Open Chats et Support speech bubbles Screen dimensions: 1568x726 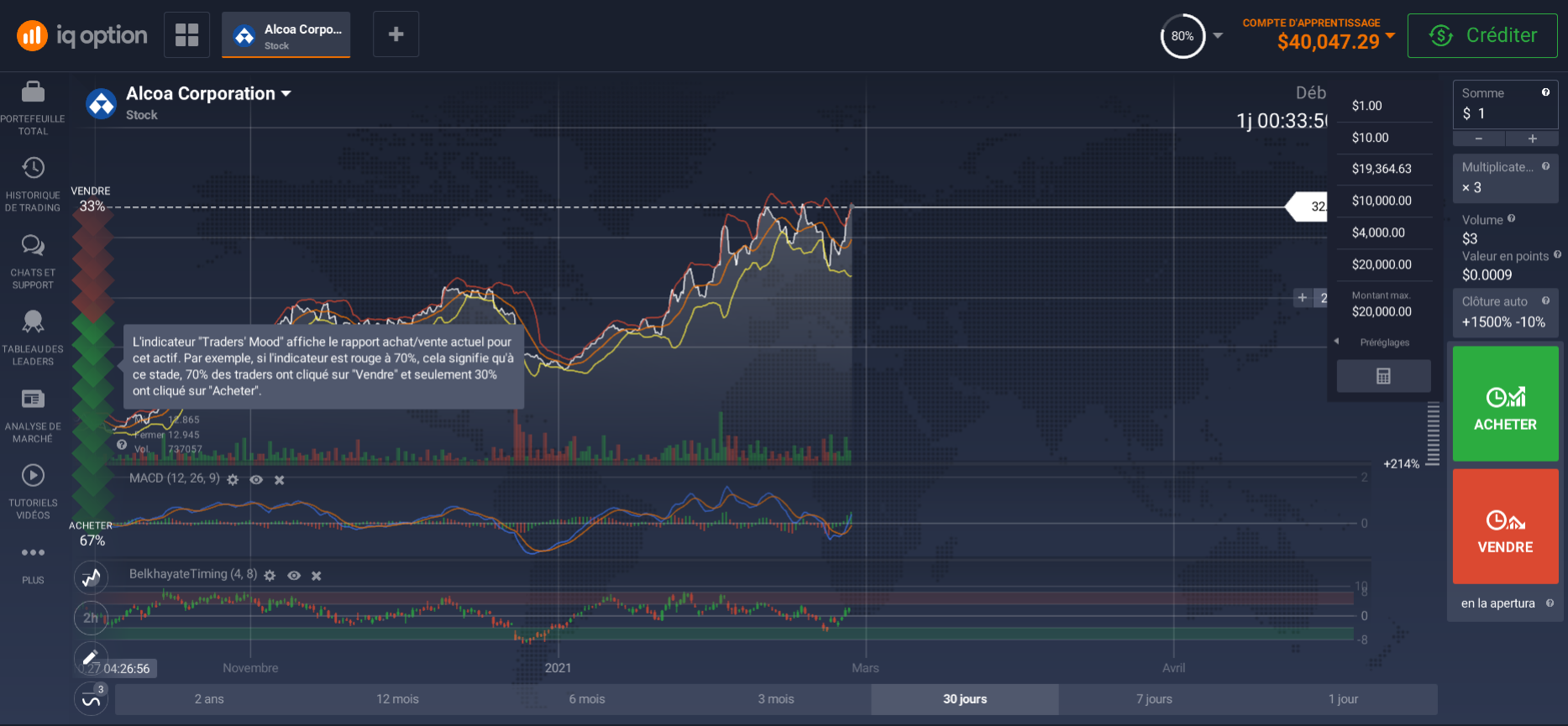(x=33, y=245)
